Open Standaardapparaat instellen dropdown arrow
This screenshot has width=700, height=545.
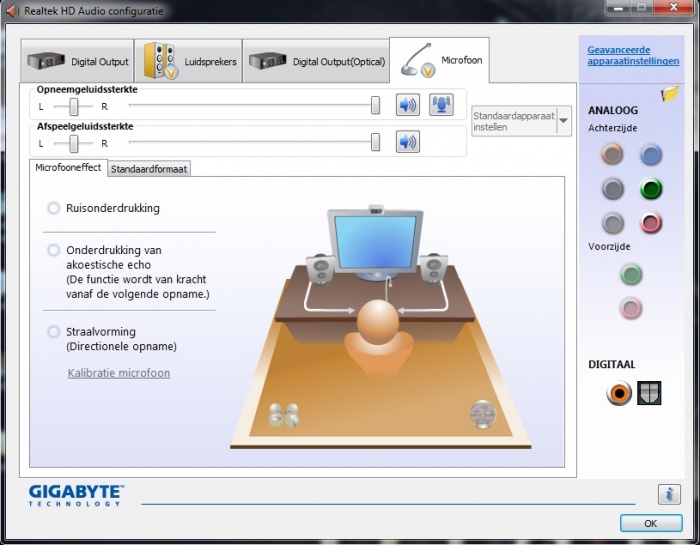pyautogui.click(x=564, y=121)
